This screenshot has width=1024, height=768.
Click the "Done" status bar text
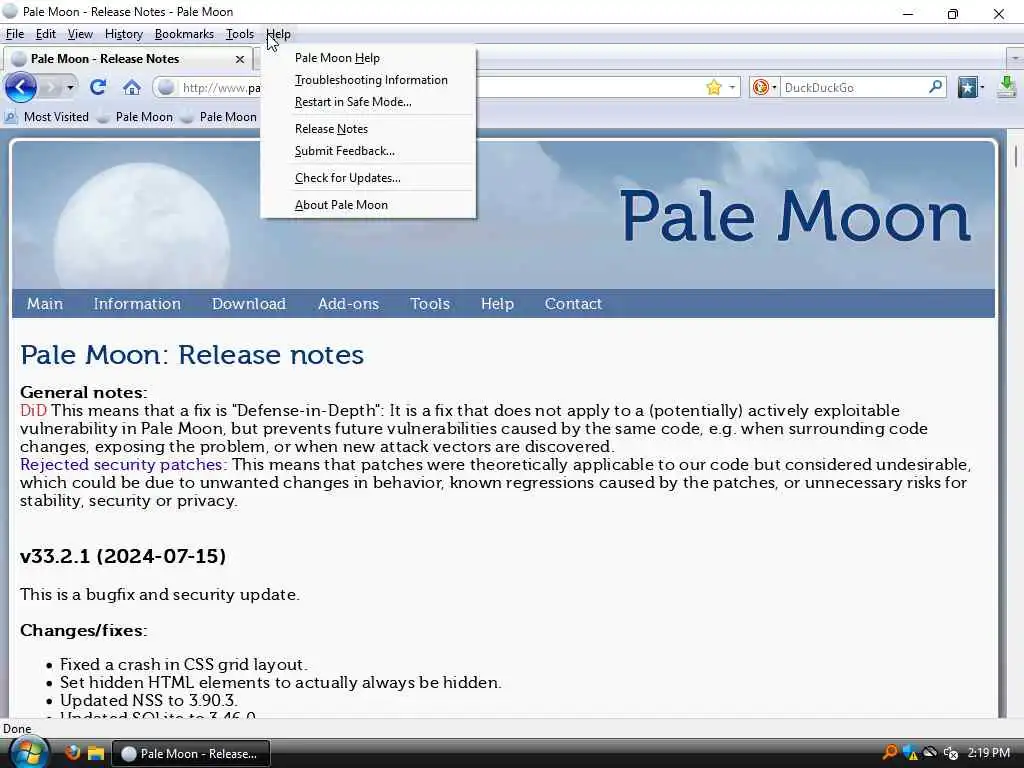pyautogui.click(x=17, y=729)
